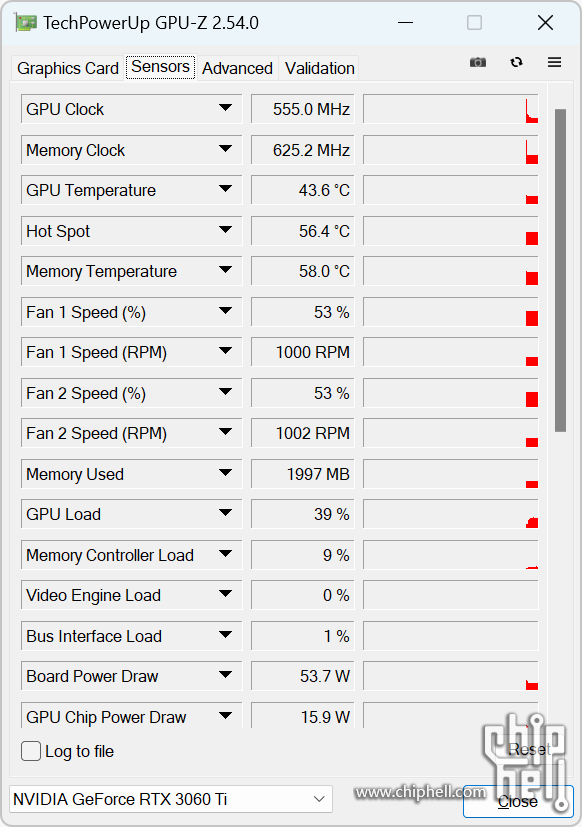The width and height of the screenshot is (582, 827).
Task: Switch to the Graphics Card tab
Action: point(68,68)
